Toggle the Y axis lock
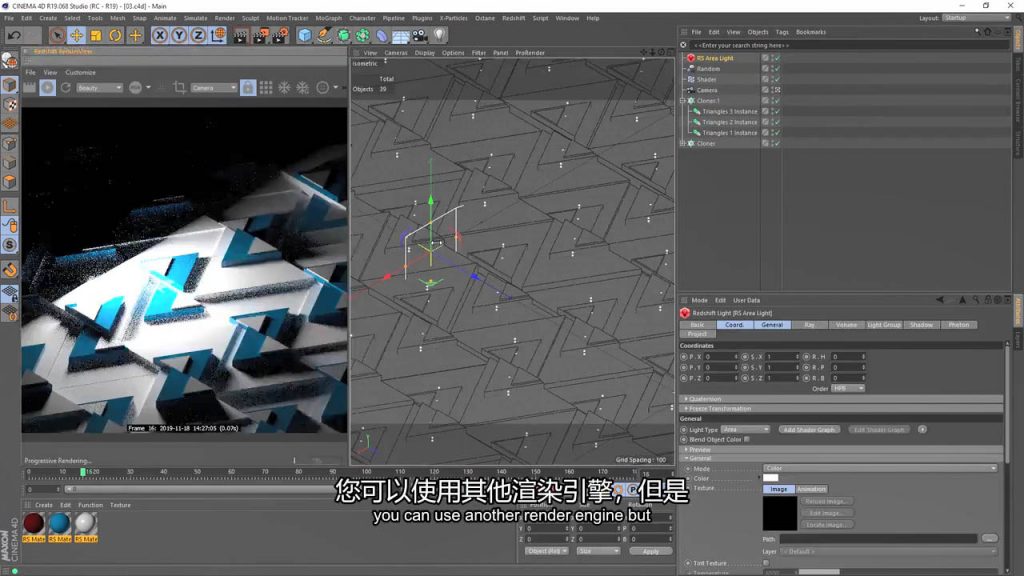Image resolution: width=1024 pixels, height=576 pixels. click(179, 35)
